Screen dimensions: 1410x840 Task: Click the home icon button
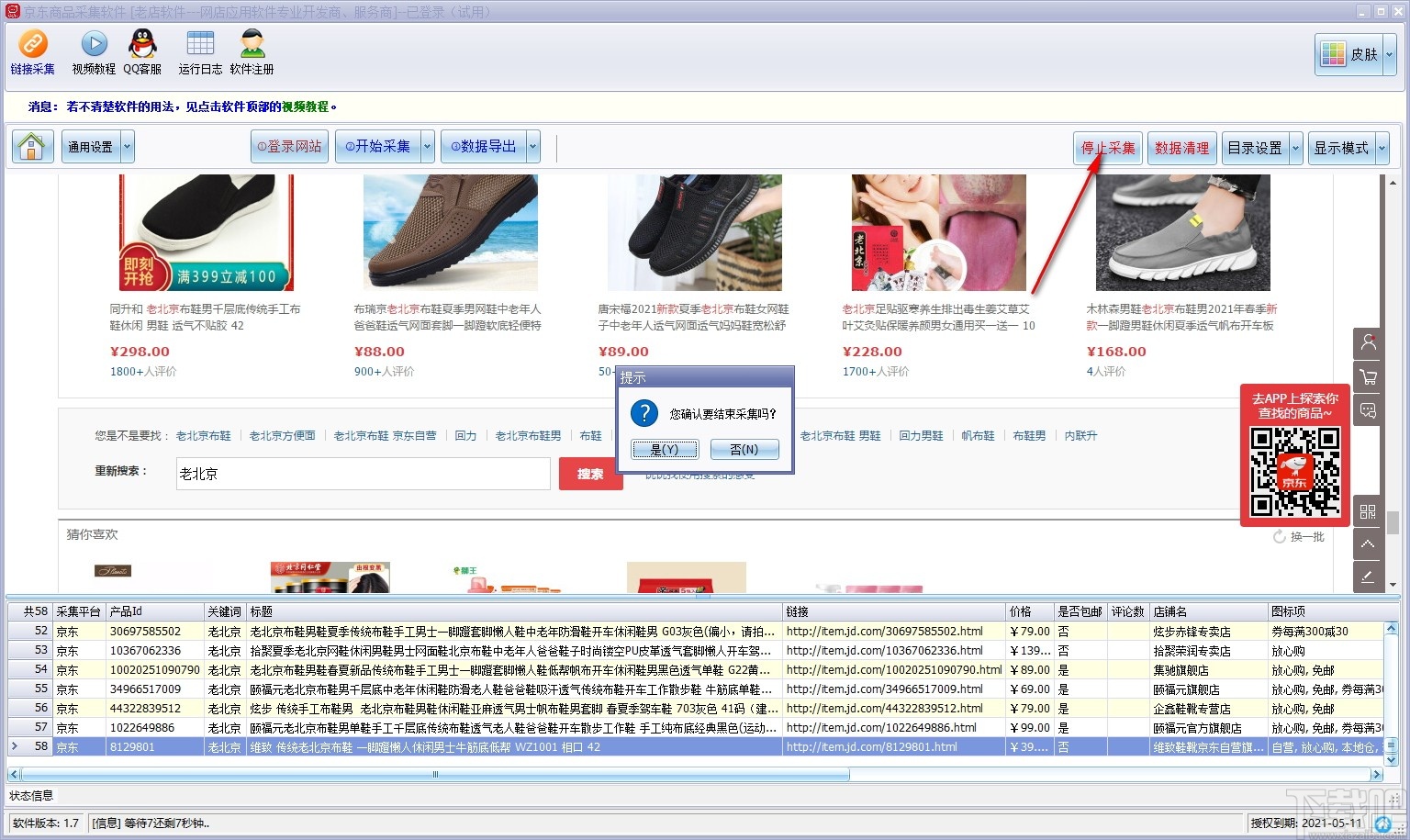[32, 147]
